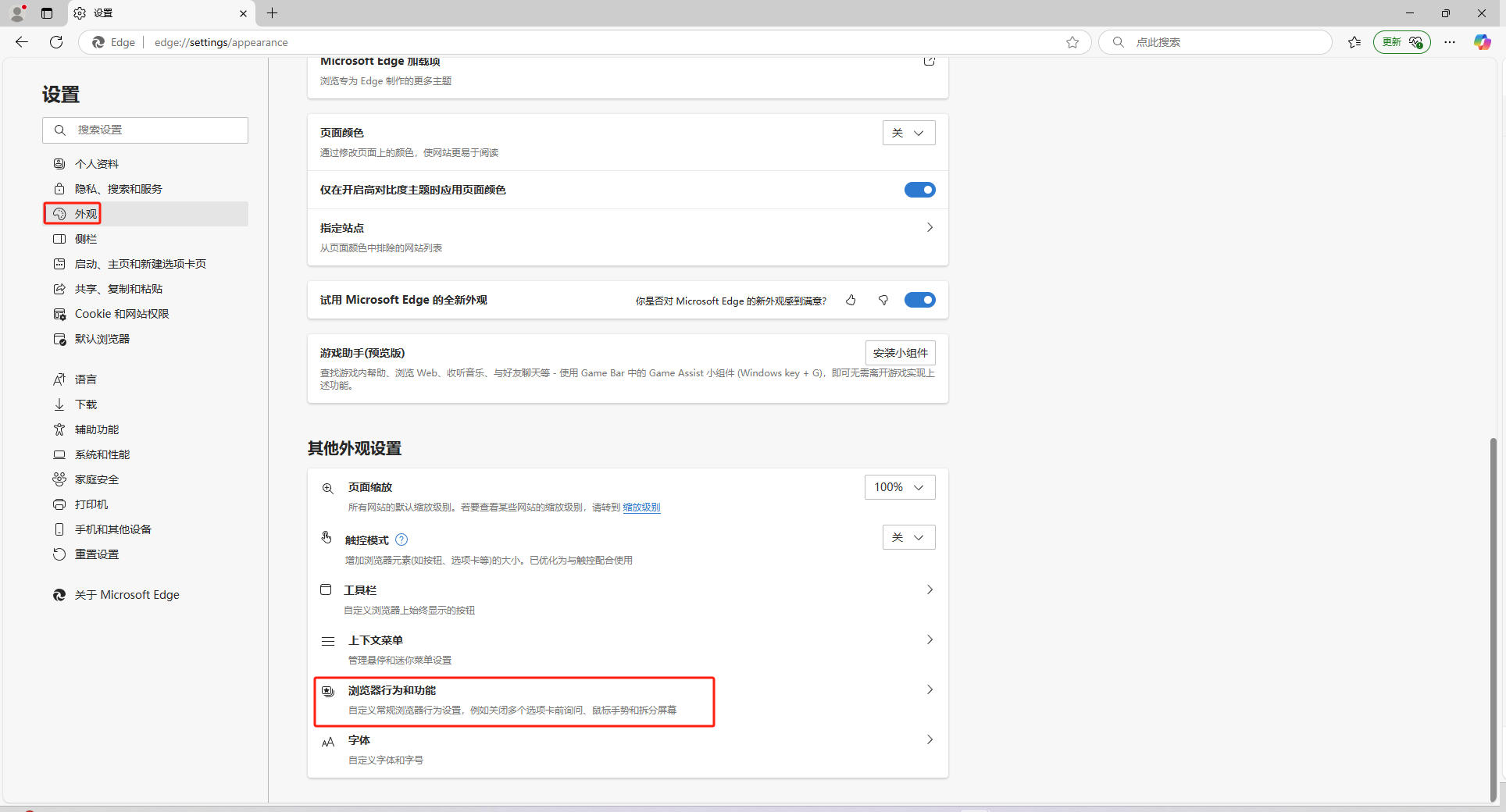Open the three-dot settings and more menu
This screenshot has height=812, width=1506.
[1450, 42]
